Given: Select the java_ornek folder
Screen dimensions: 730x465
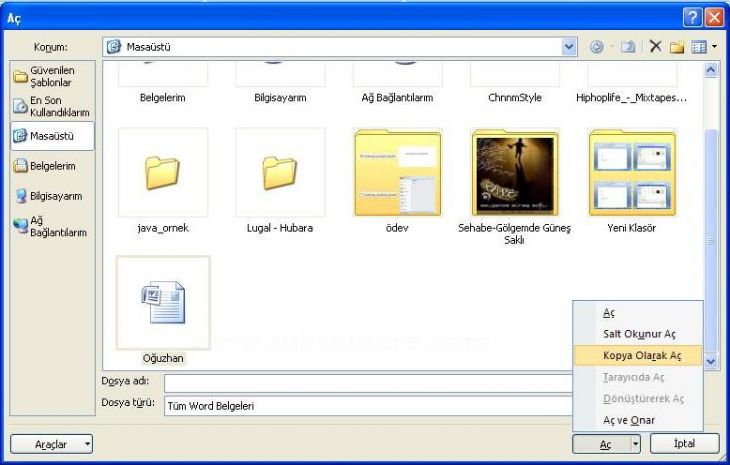Looking at the screenshot, I should click(x=163, y=181).
